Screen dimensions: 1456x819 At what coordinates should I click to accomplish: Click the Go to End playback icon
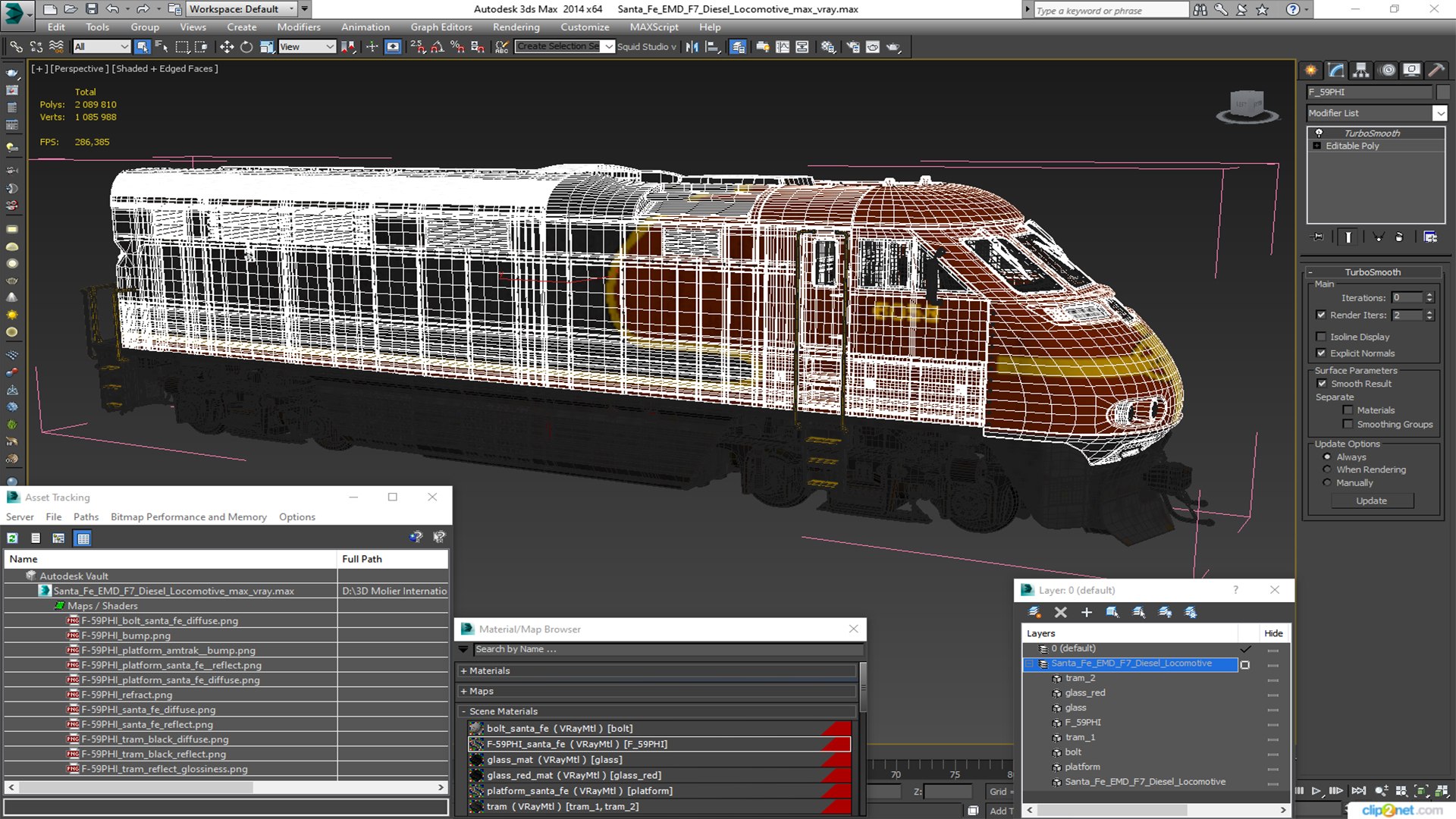coord(1358,791)
